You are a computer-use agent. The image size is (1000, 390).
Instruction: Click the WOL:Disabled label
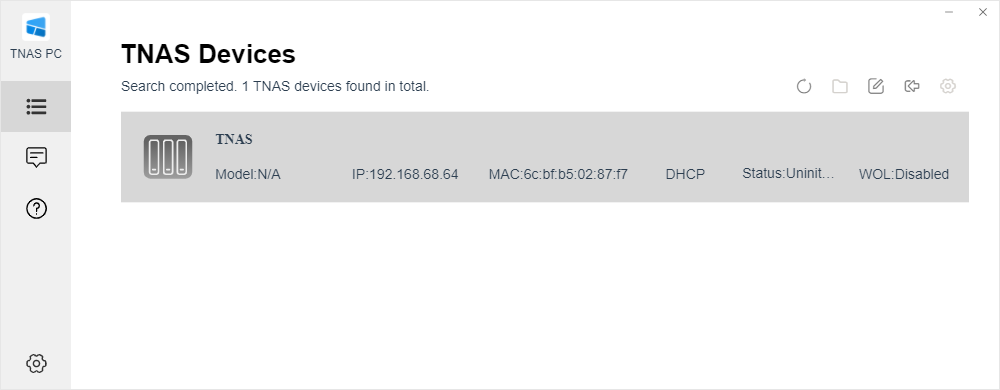(x=904, y=174)
